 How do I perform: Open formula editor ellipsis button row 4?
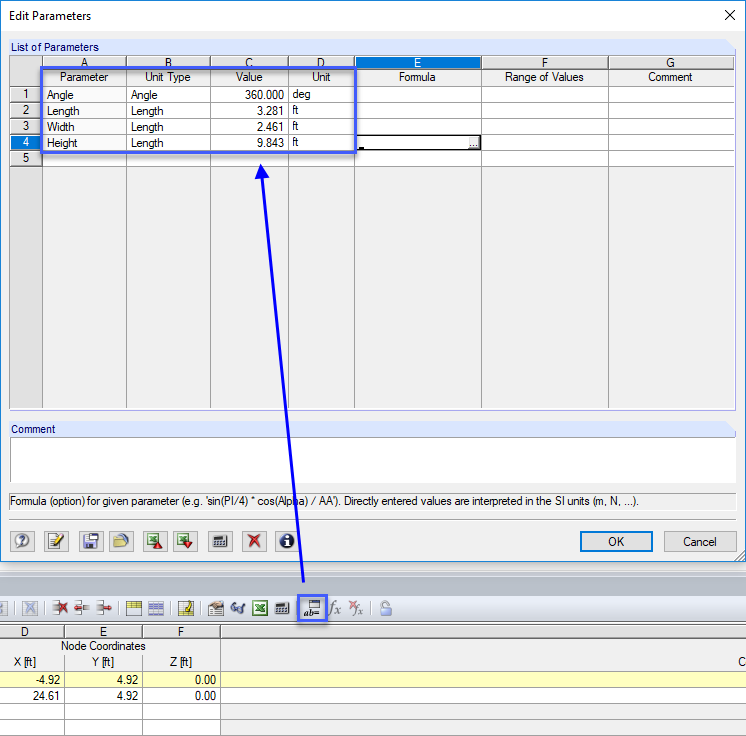(473, 143)
